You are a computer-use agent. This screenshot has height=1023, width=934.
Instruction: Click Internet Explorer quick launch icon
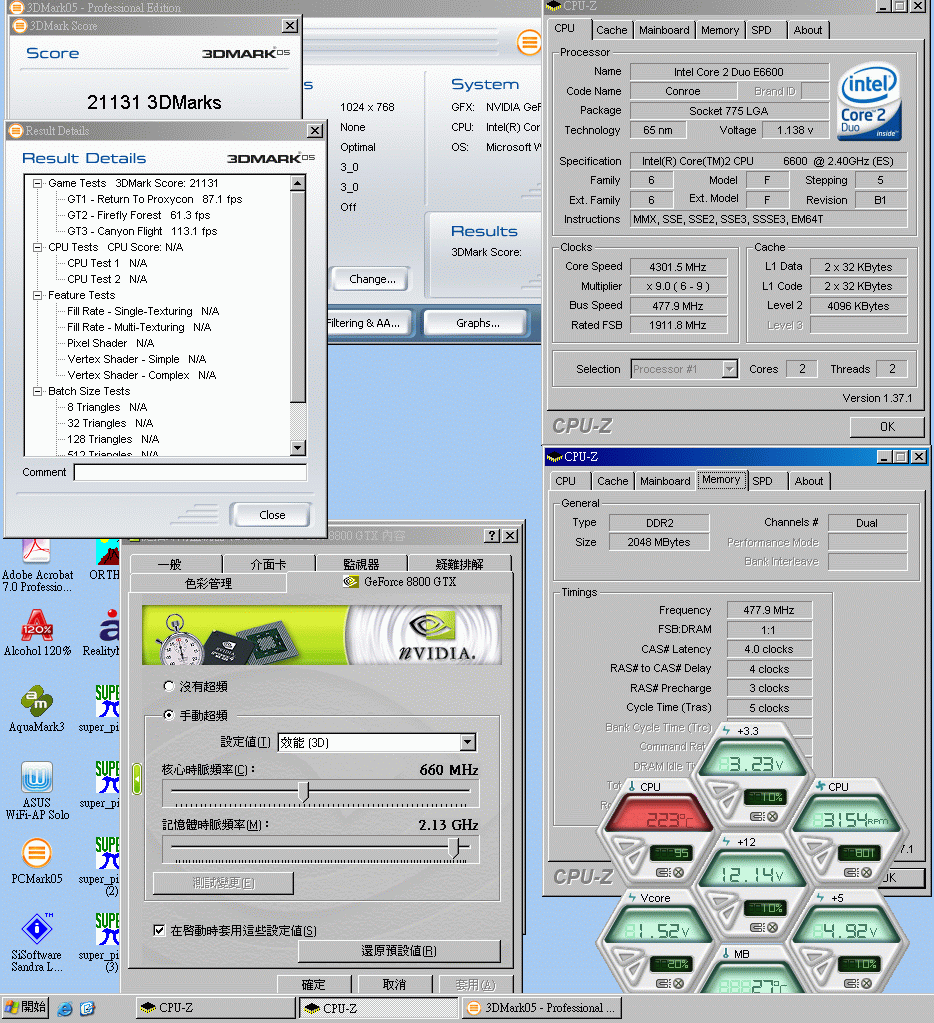point(65,1009)
